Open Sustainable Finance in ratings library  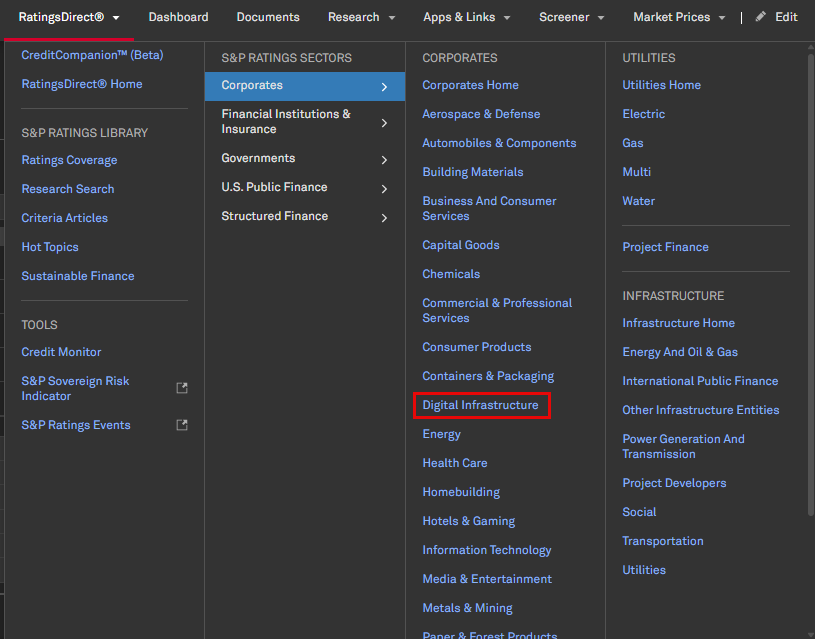coord(78,276)
